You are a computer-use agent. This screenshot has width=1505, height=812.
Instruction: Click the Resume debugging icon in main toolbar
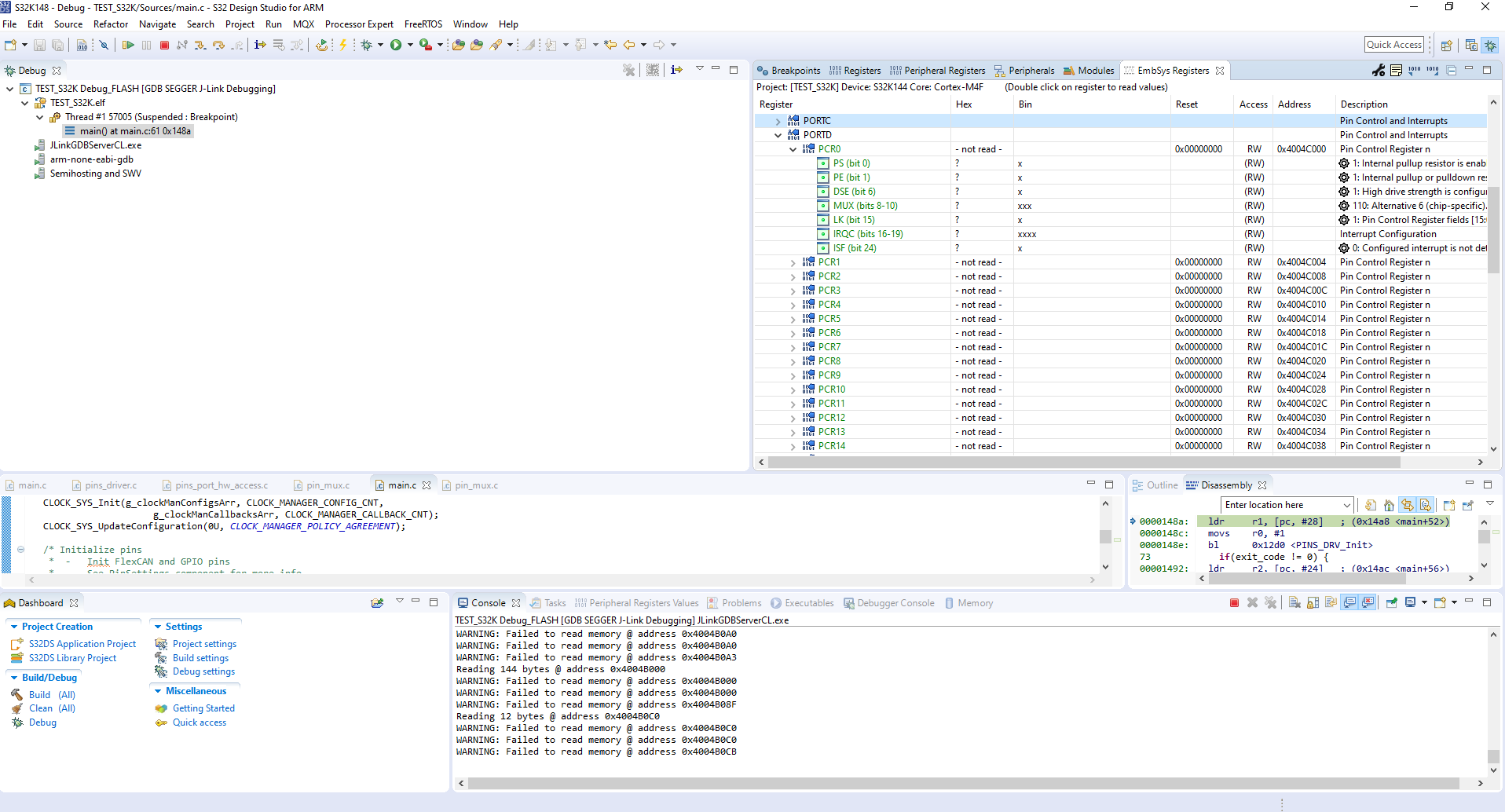coord(128,46)
